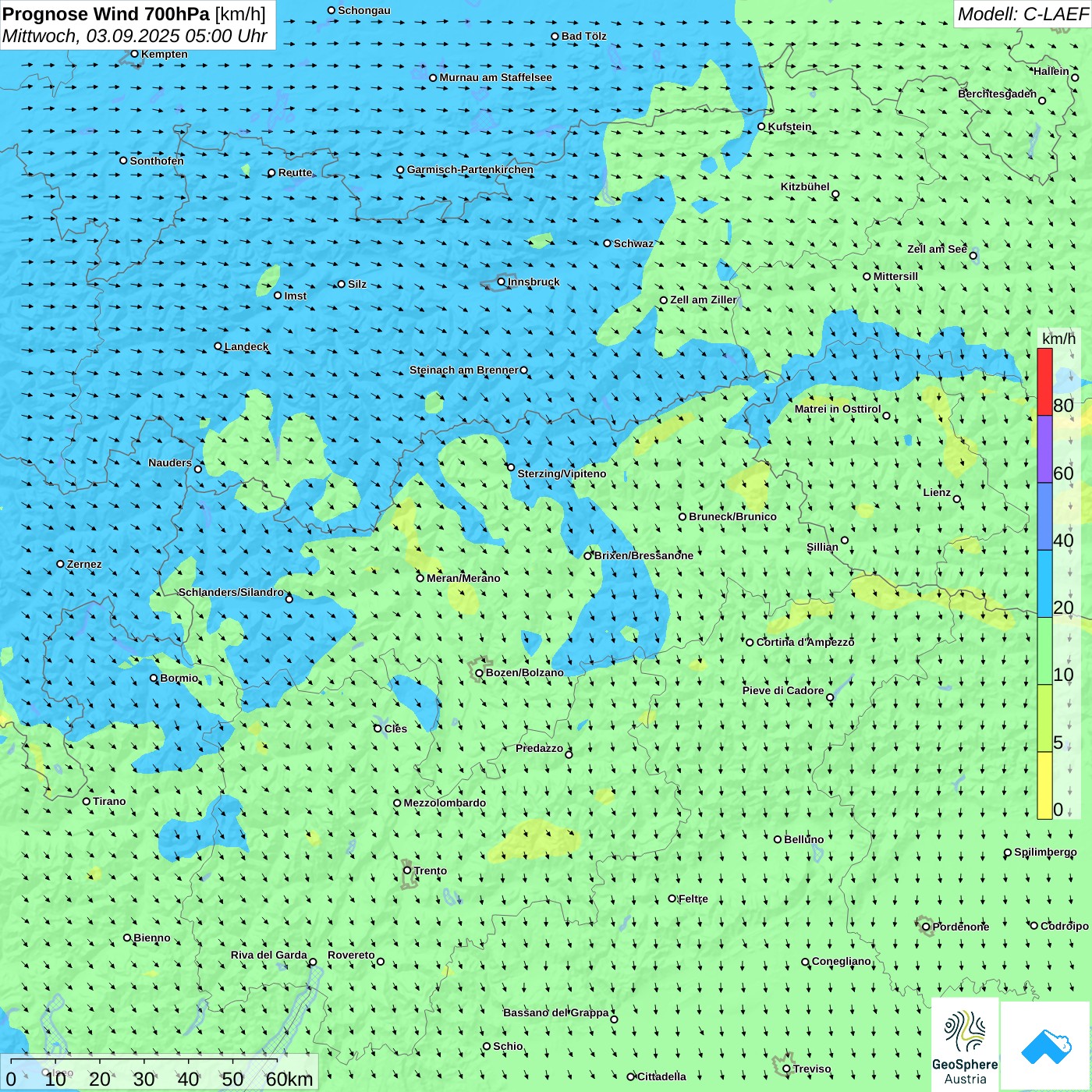Viewport: 1092px width, 1092px height.
Task: Click the Reutte city label
Action: point(295,172)
